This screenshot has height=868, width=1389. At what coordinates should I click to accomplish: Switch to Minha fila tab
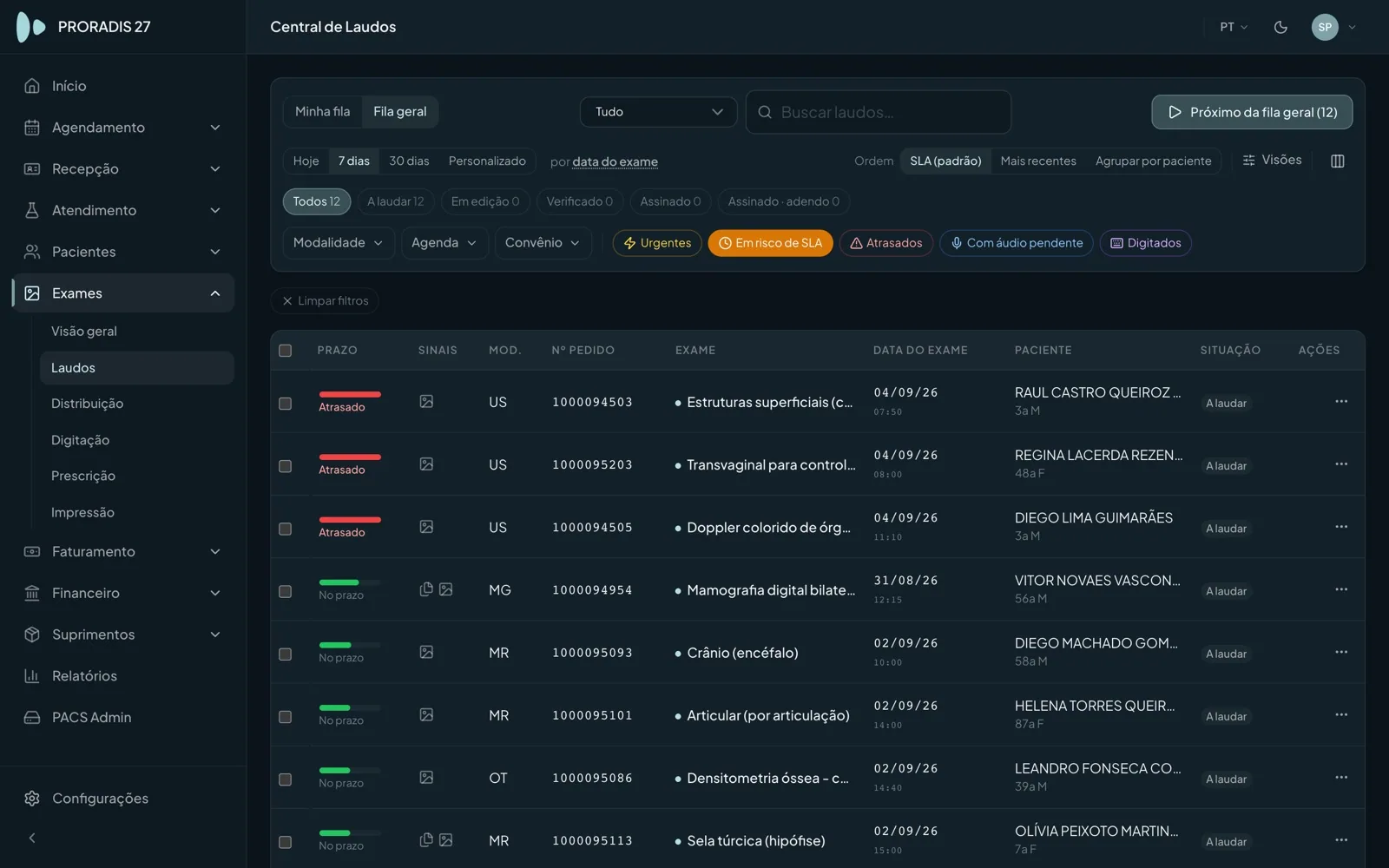point(323,111)
